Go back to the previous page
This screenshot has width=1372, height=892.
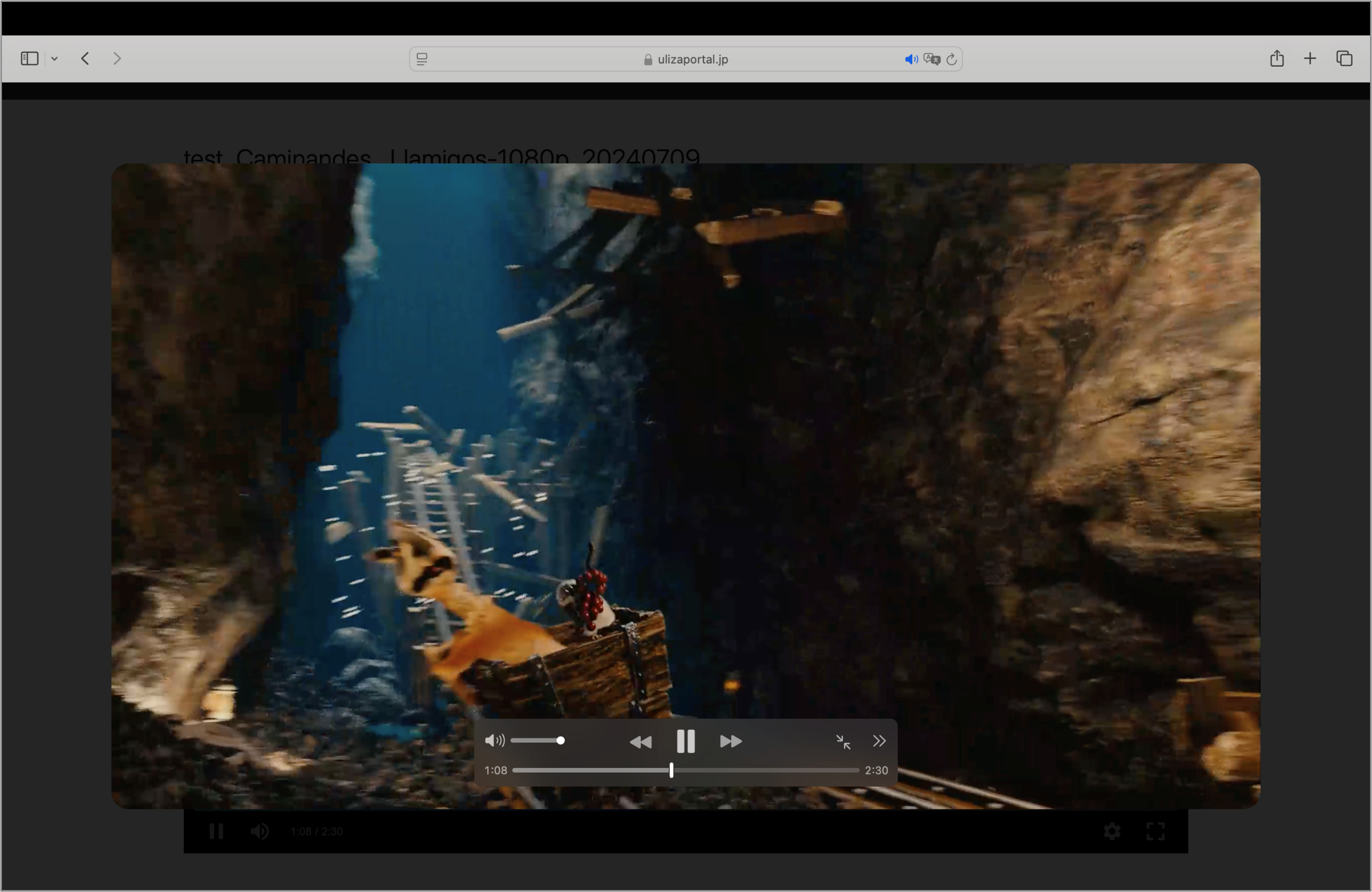pos(85,58)
